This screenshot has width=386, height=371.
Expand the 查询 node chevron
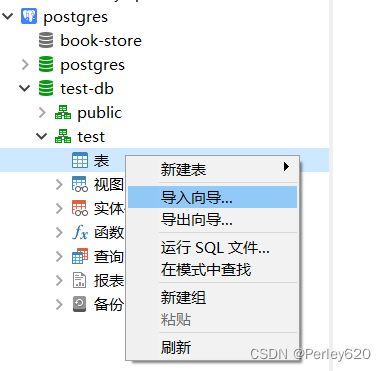(59, 256)
